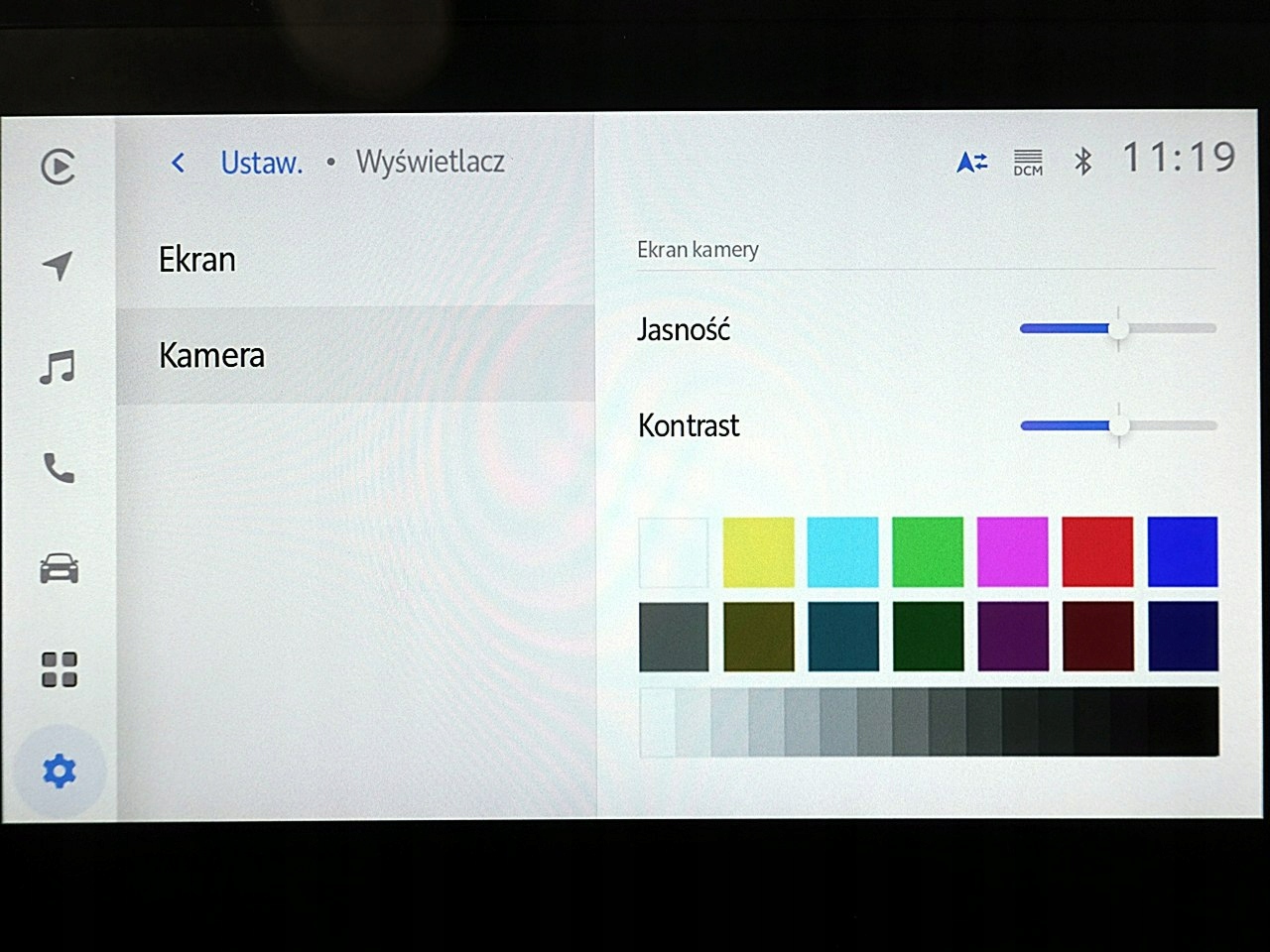This screenshot has height=952, width=1270.
Task: Click the cyan test swatch
Action: (842, 551)
